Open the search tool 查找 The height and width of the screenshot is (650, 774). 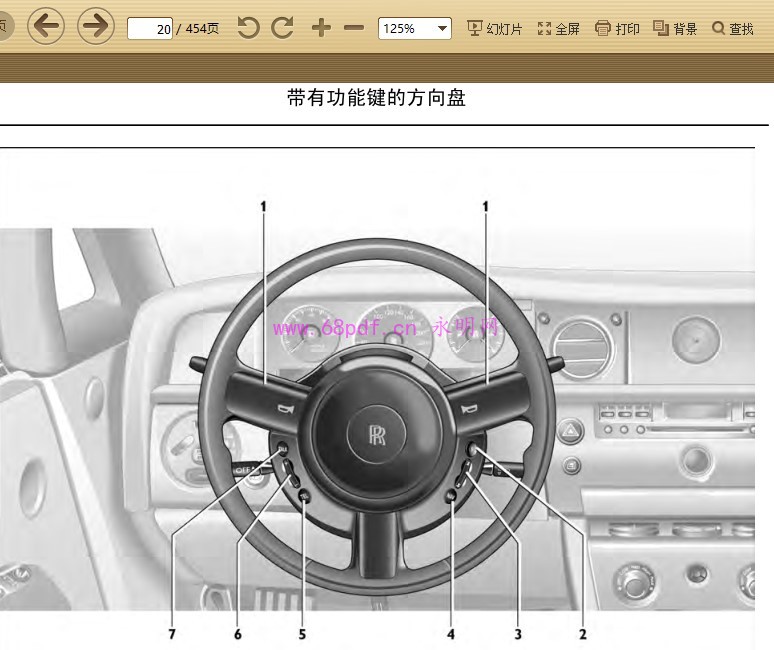[x=733, y=29]
